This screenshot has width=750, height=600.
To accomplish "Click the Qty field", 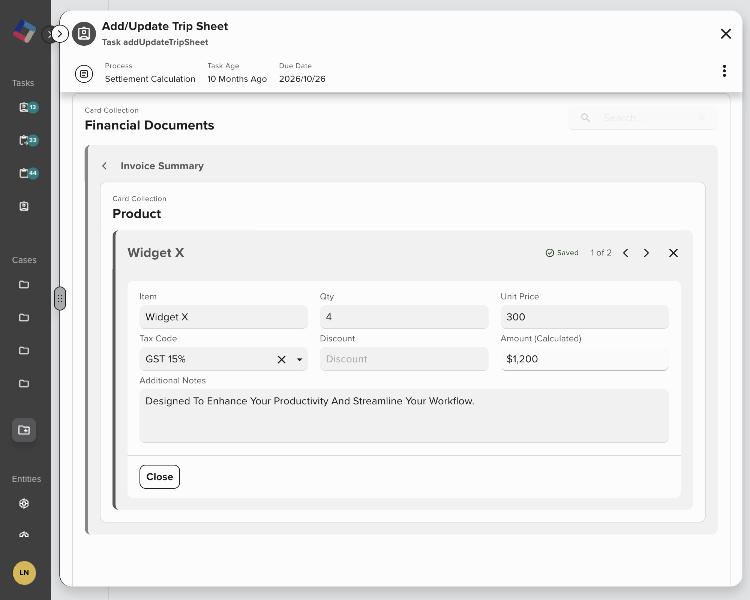I will coord(404,317).
